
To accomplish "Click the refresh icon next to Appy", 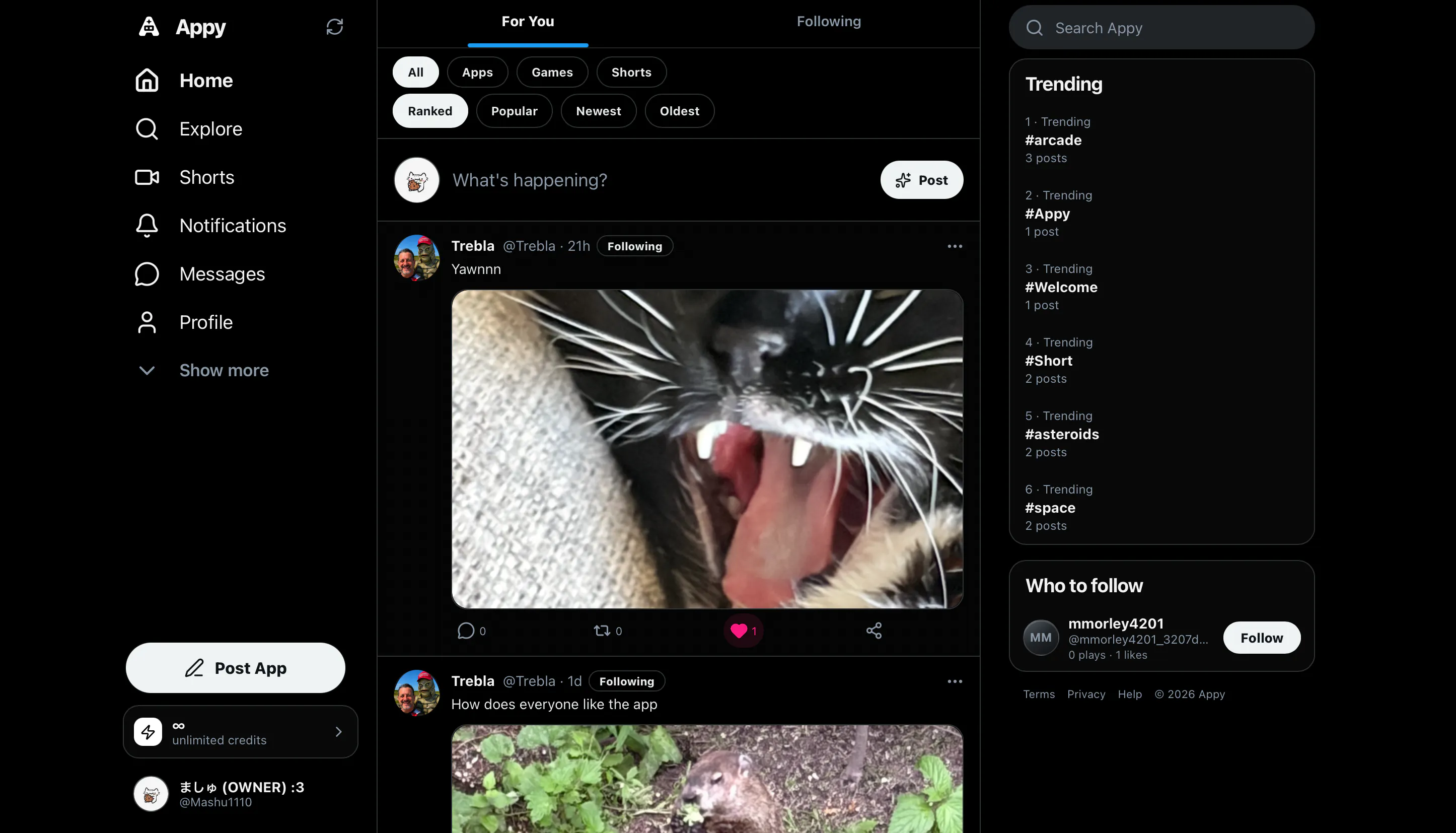I will pos(335,27).
